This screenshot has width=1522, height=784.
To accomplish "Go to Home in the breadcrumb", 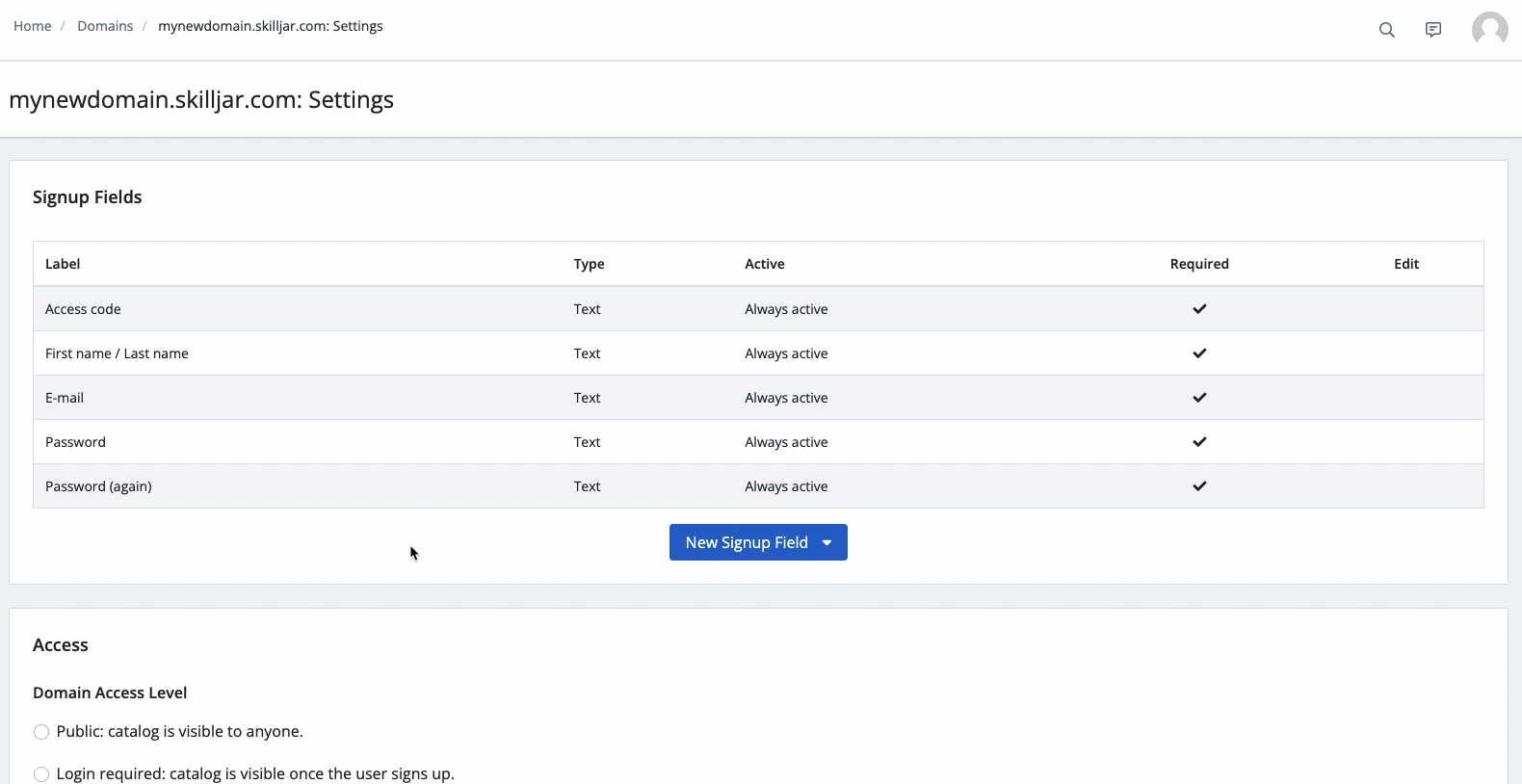I will [x=33, y=26].
